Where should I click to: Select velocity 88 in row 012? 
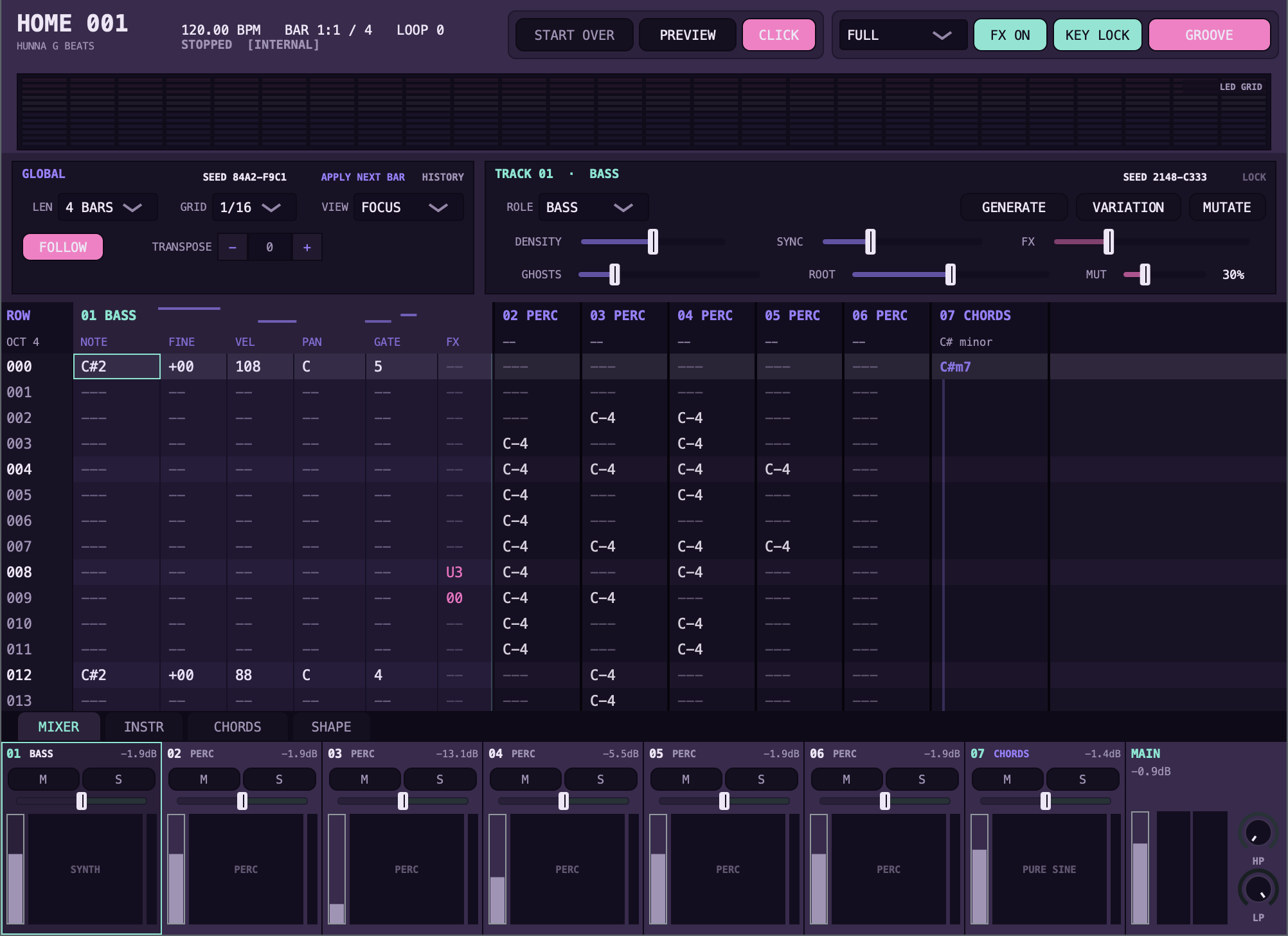click(x=260, y=675)
